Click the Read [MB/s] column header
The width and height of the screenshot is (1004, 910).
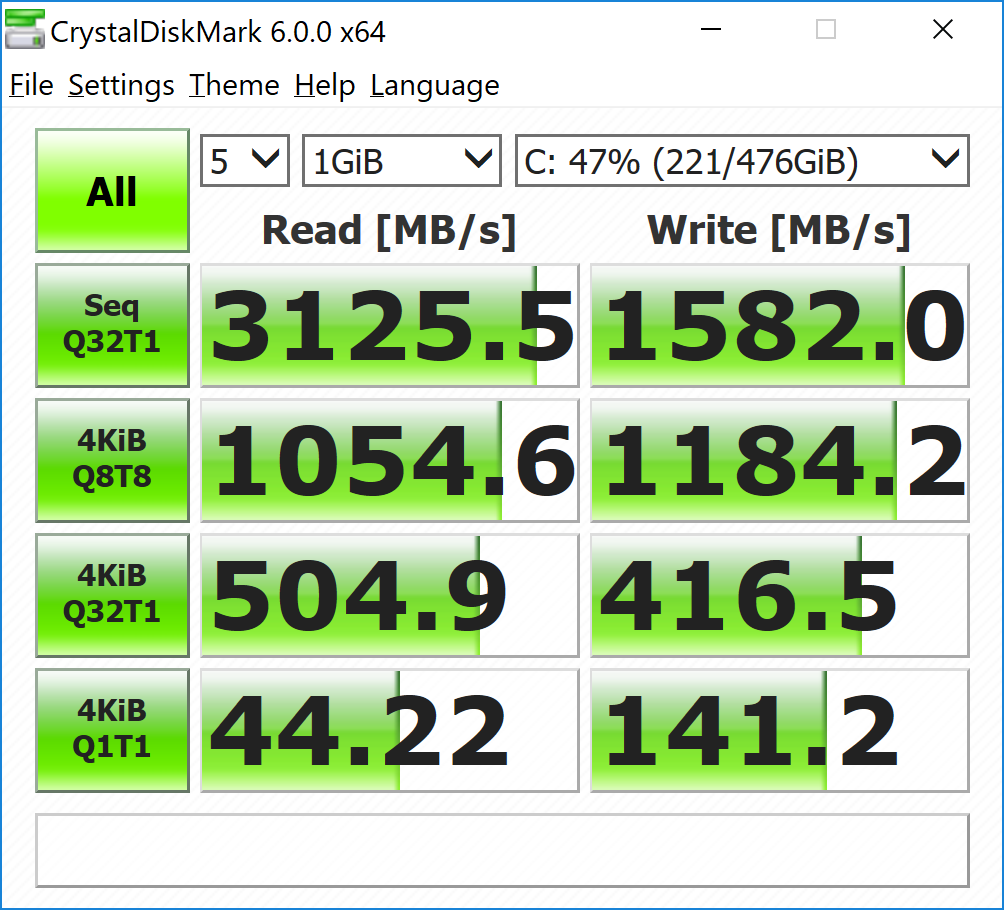[389, 231]
